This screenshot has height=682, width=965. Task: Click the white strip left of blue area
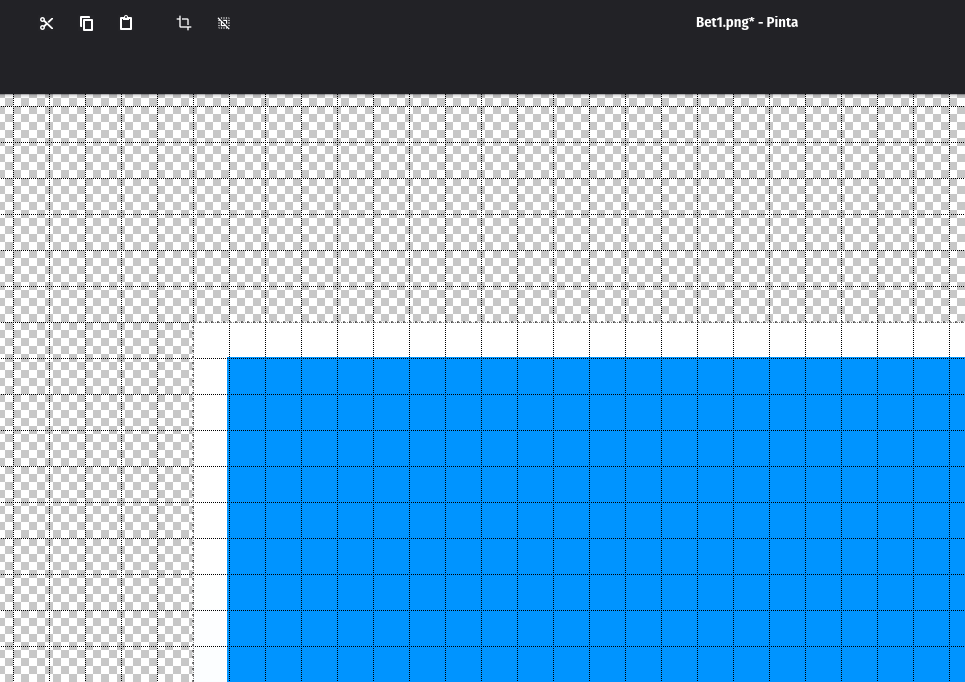pyautogui.click(x=211, y=520)
